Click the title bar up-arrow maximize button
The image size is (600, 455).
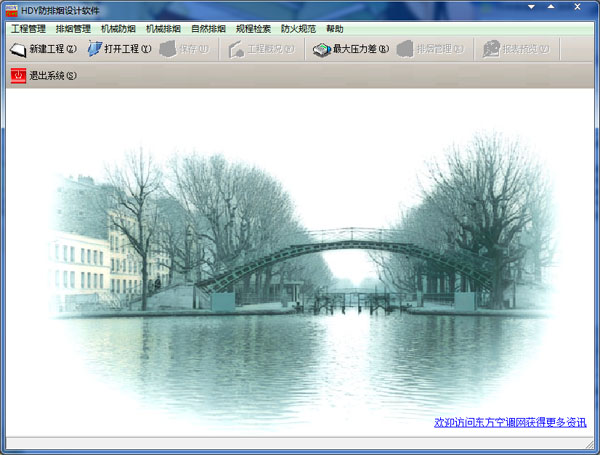click(x=551, y=7)
